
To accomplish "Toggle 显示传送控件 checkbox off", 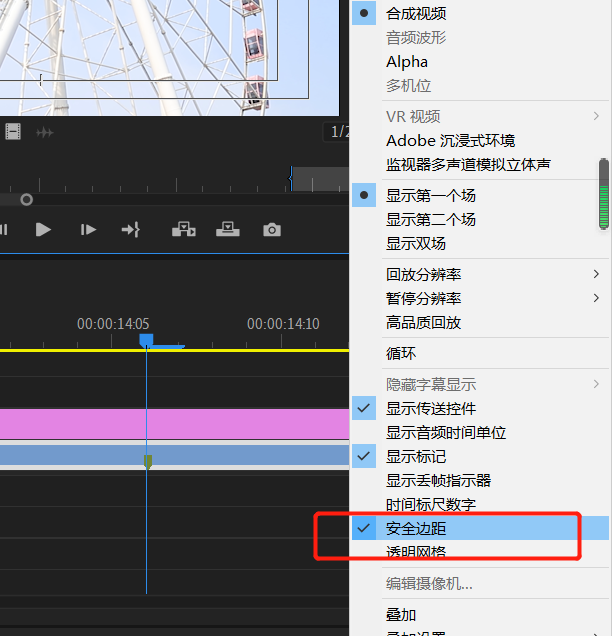I will pyautogui.click(x=431, y=409).
